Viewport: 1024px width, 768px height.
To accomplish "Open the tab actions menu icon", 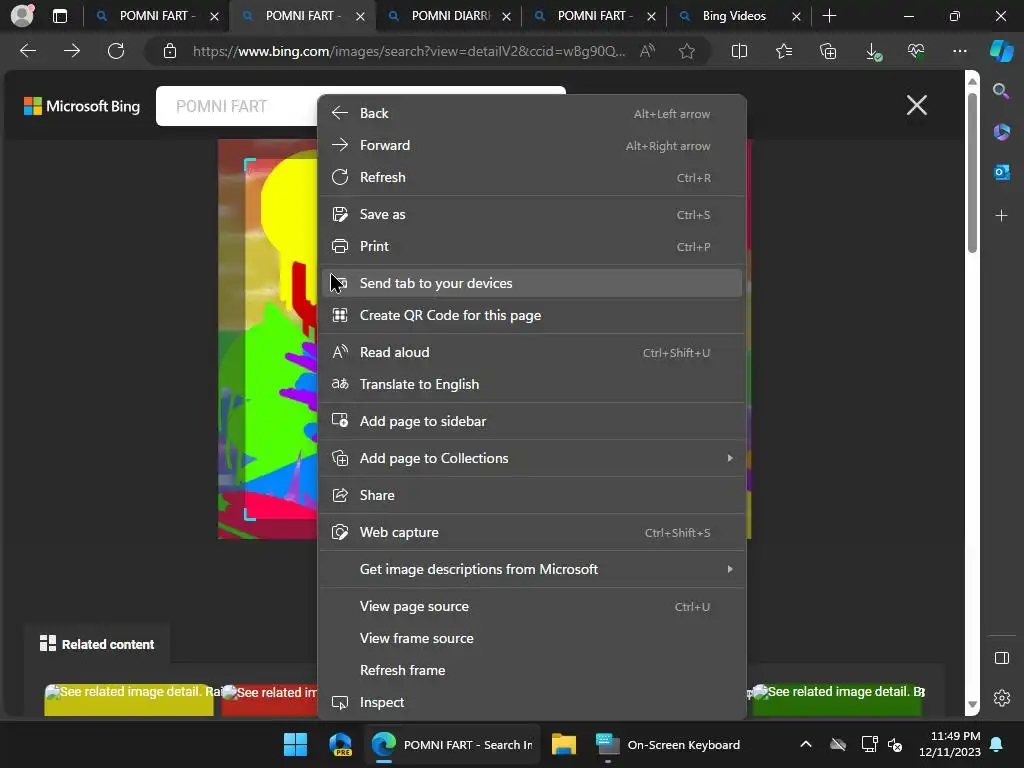I will click(x=60, y=16).
